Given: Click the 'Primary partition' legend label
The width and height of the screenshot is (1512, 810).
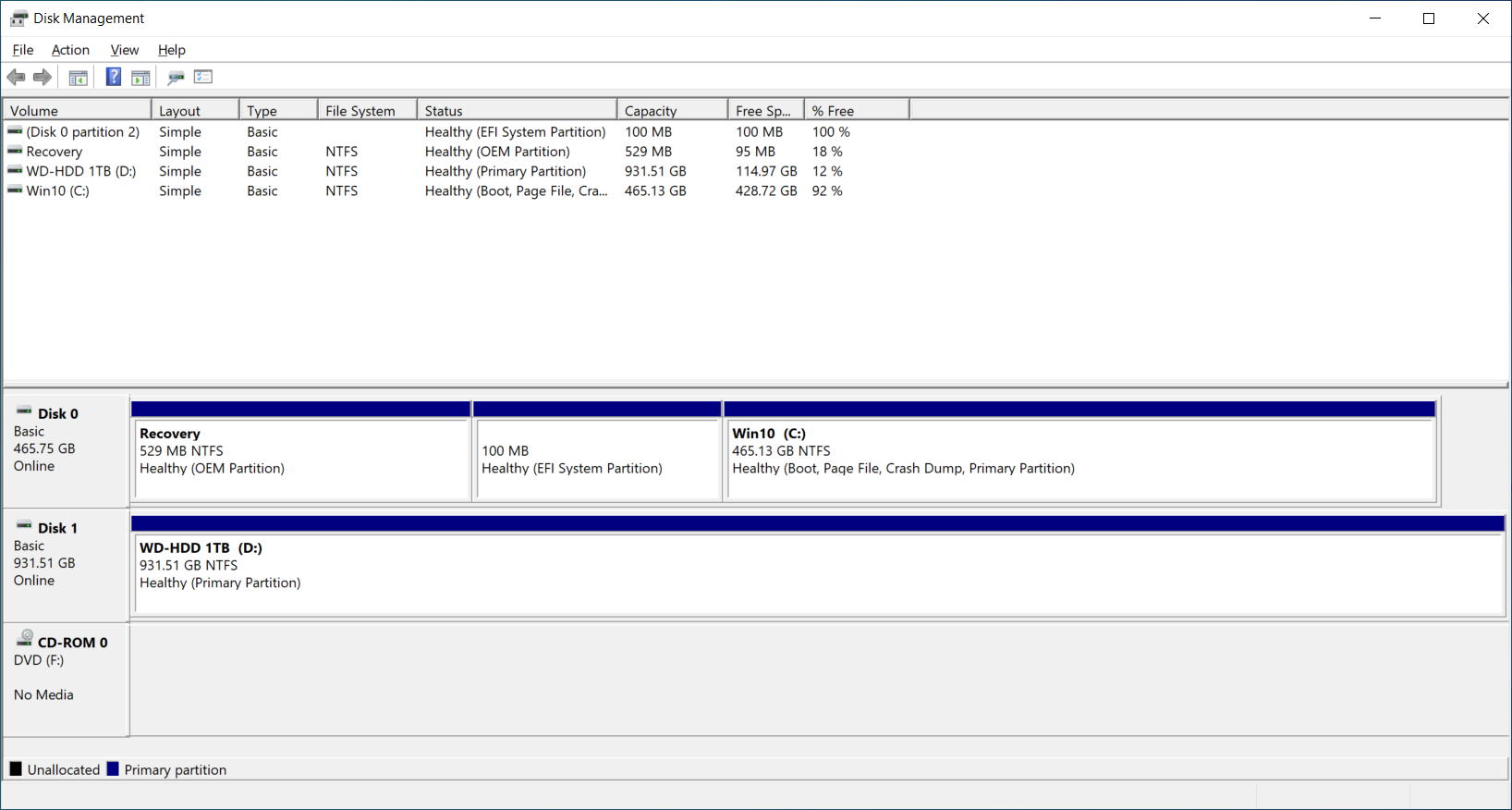Looking at the screenshot, I should (x=176, y=769).
